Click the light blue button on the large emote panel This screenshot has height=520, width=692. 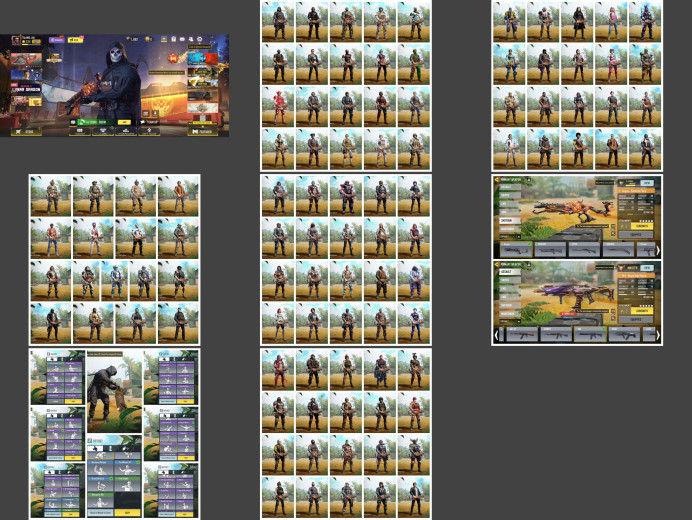(100, 512)
